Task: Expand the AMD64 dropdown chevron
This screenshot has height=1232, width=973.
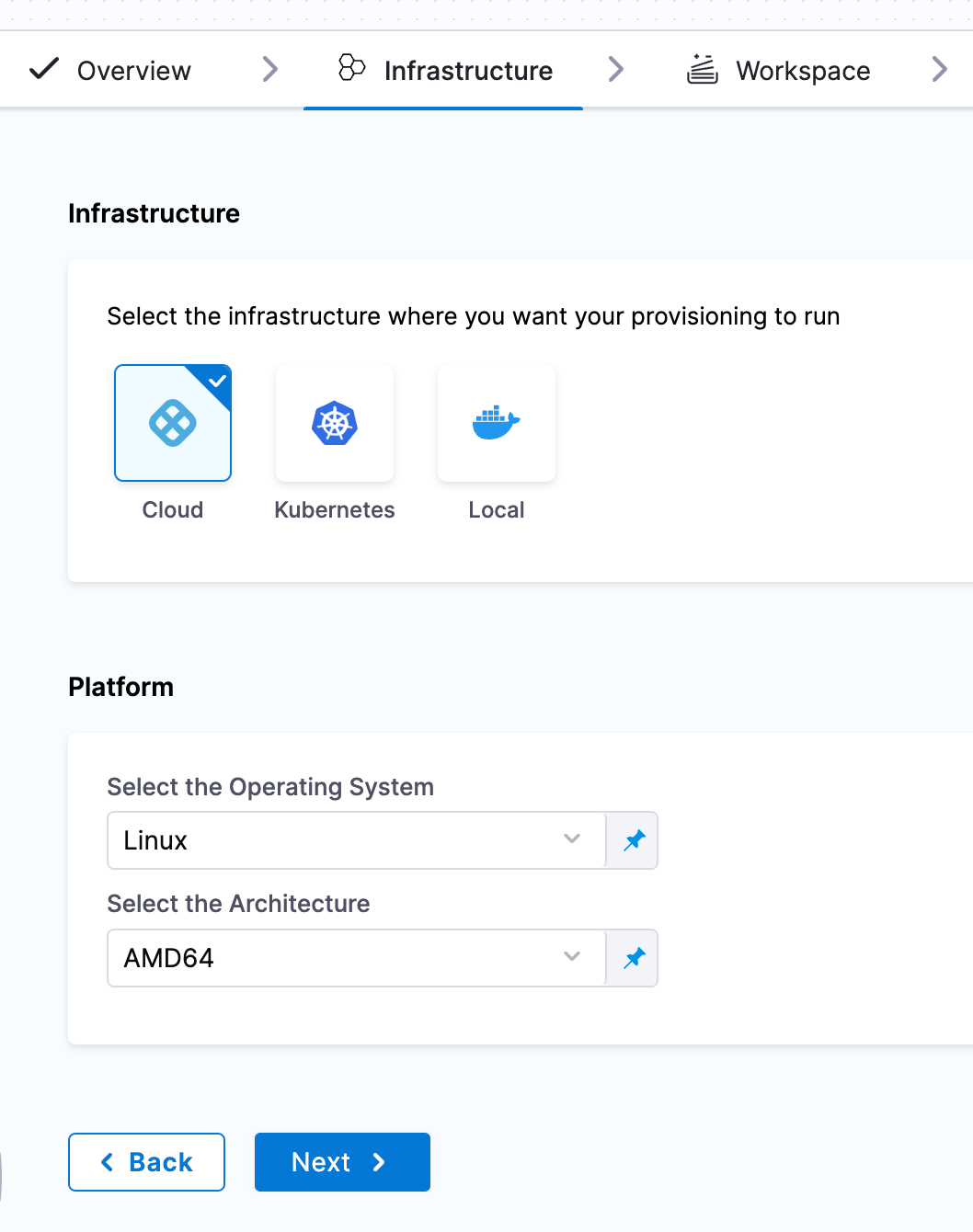Action: [x=572, y=956]
